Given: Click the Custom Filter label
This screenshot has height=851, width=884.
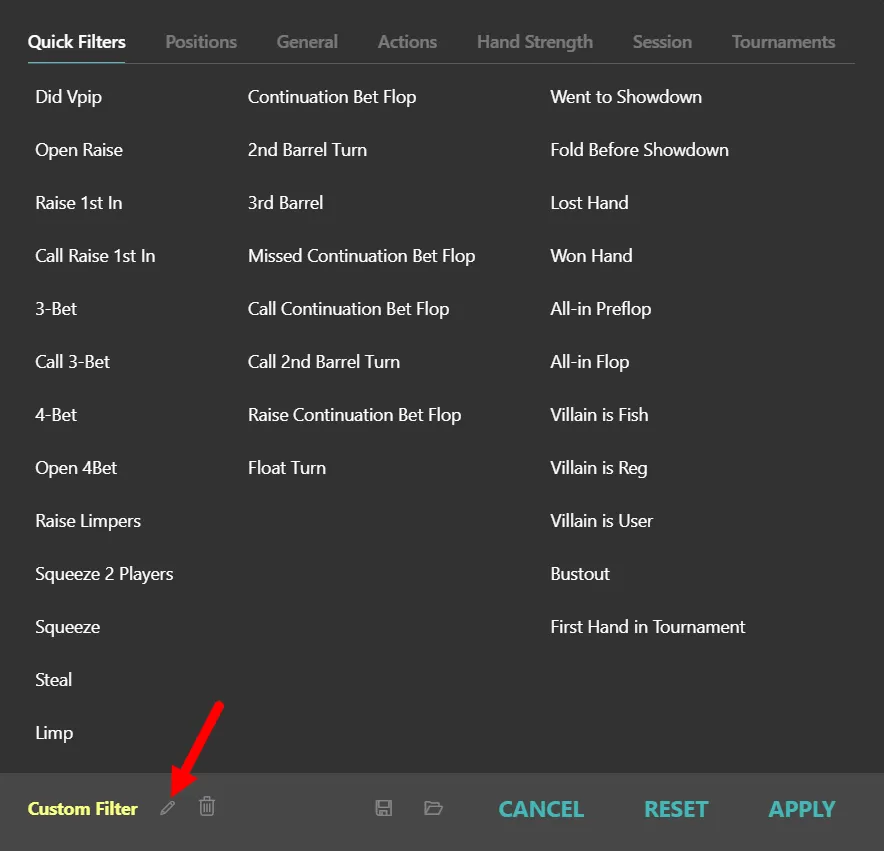Looking at the screenshot, I should click(x=83, y=809).
